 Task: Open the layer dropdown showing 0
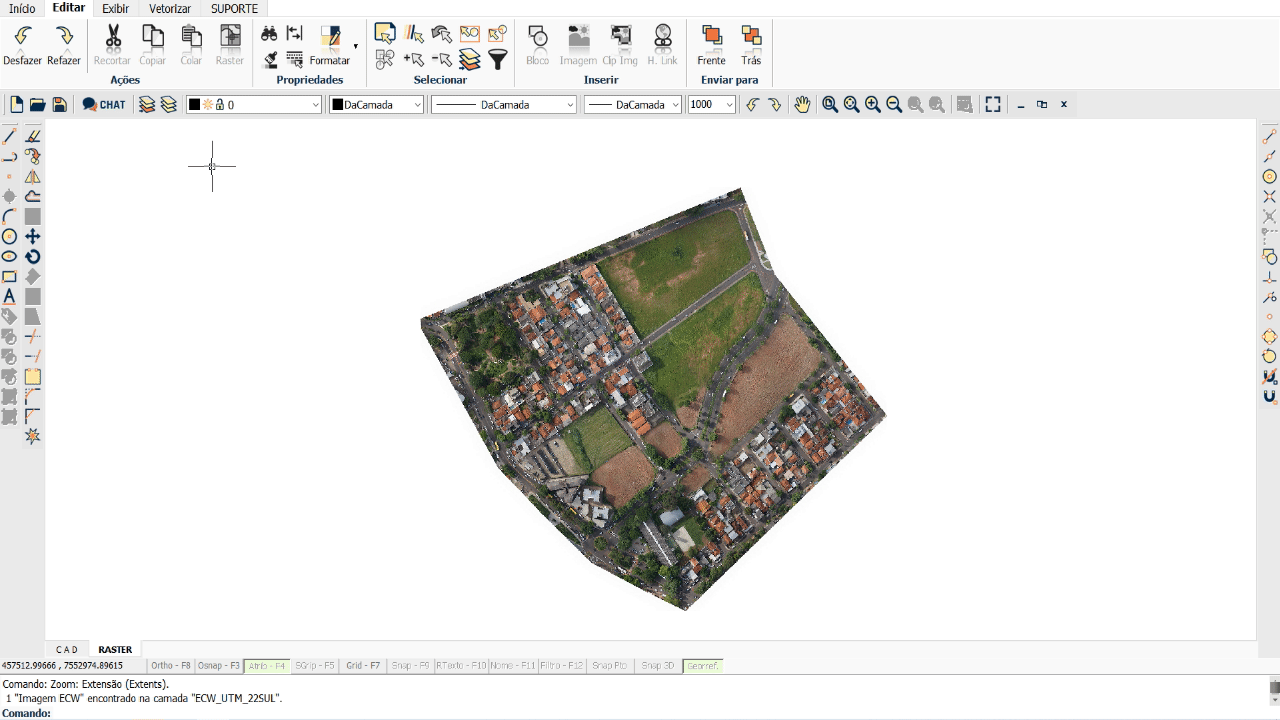pos(254,105)
